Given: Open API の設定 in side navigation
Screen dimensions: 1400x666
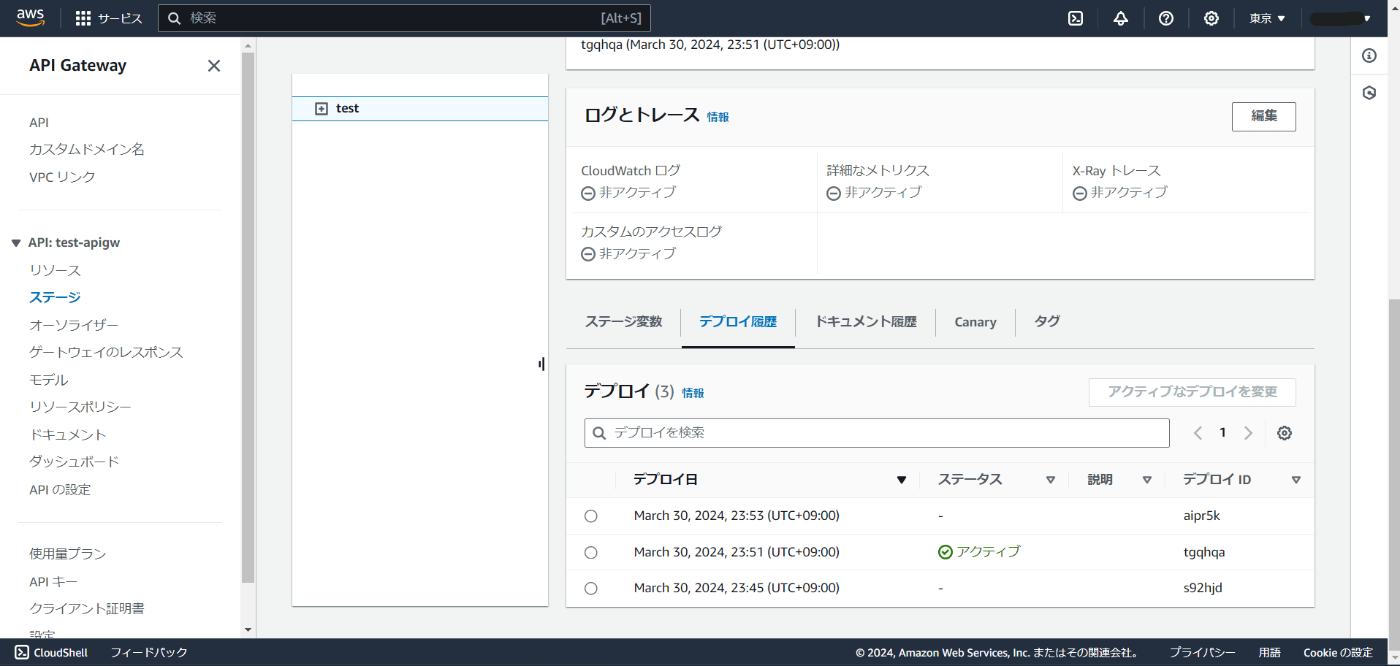Looking at the screenshot, I should point(60,490).
